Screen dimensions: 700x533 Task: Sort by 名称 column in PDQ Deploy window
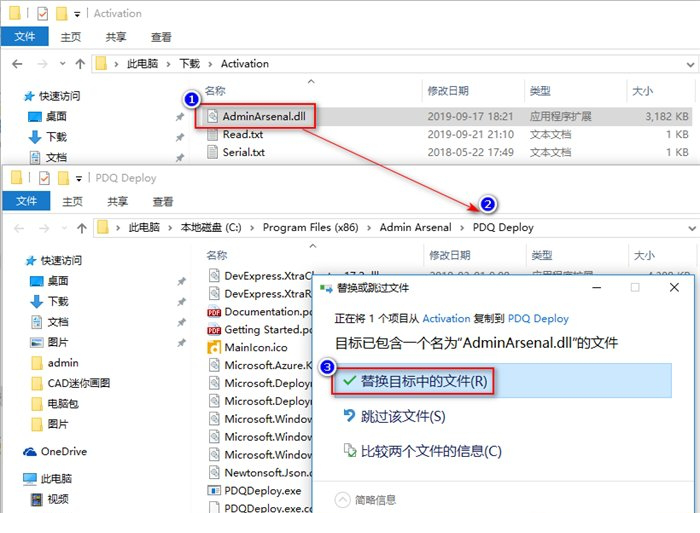coord(217,255)
